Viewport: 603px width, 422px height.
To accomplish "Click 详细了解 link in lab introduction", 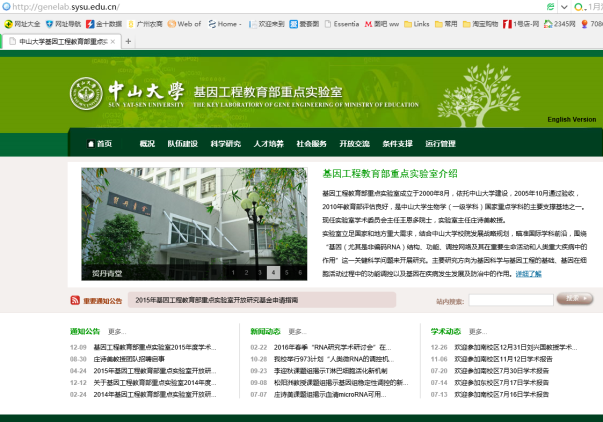I will pos(528,274).
